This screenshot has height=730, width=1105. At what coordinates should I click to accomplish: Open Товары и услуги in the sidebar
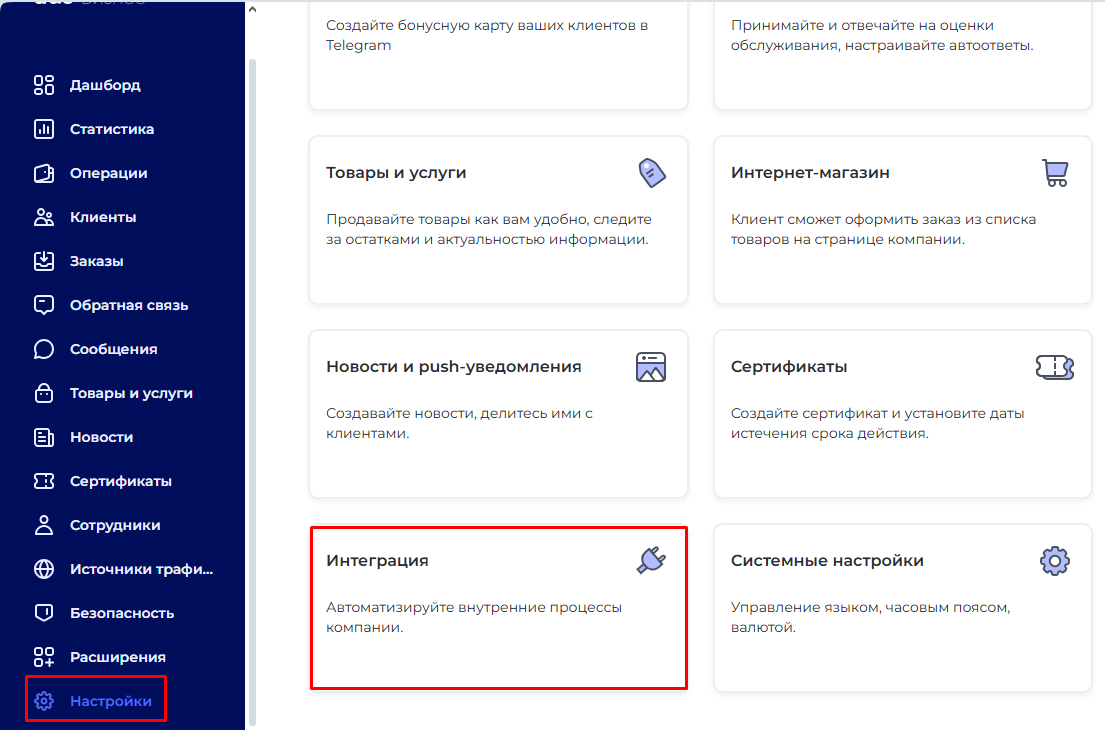pyautogui.click(x=130, y=393)
